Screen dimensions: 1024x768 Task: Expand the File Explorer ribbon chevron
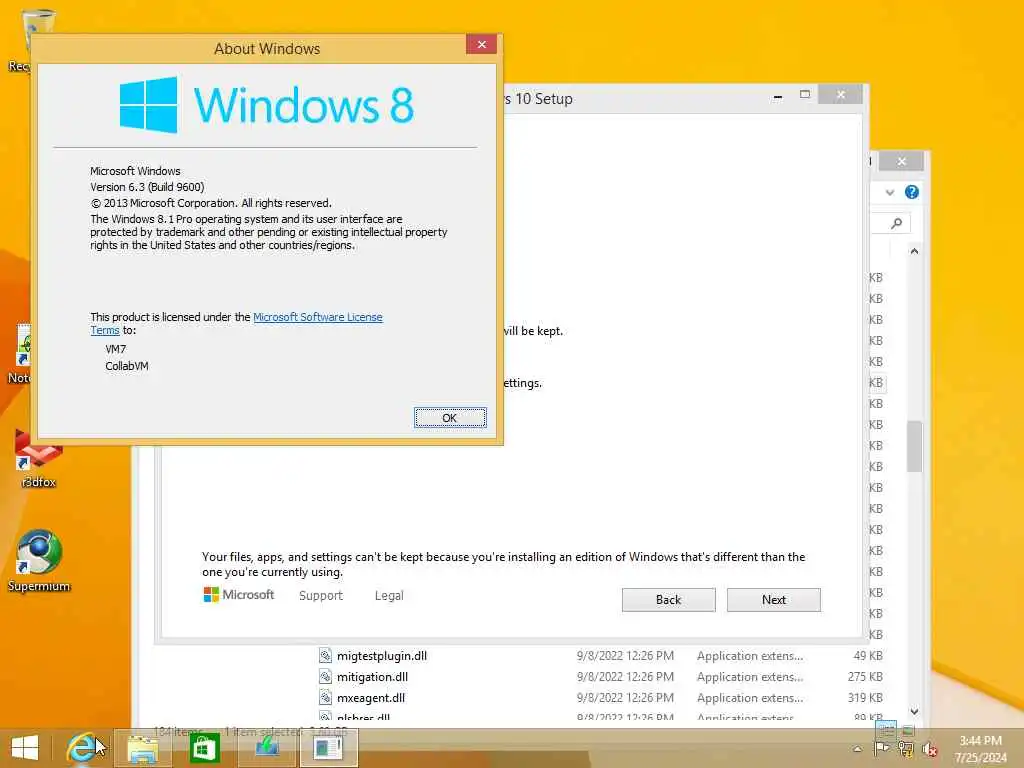889,192
